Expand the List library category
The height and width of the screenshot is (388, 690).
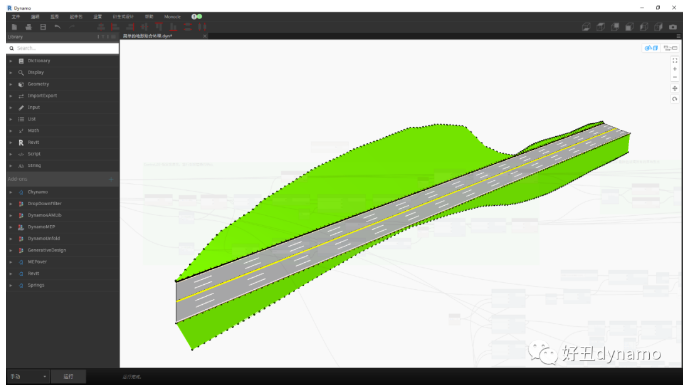(11, 119)
